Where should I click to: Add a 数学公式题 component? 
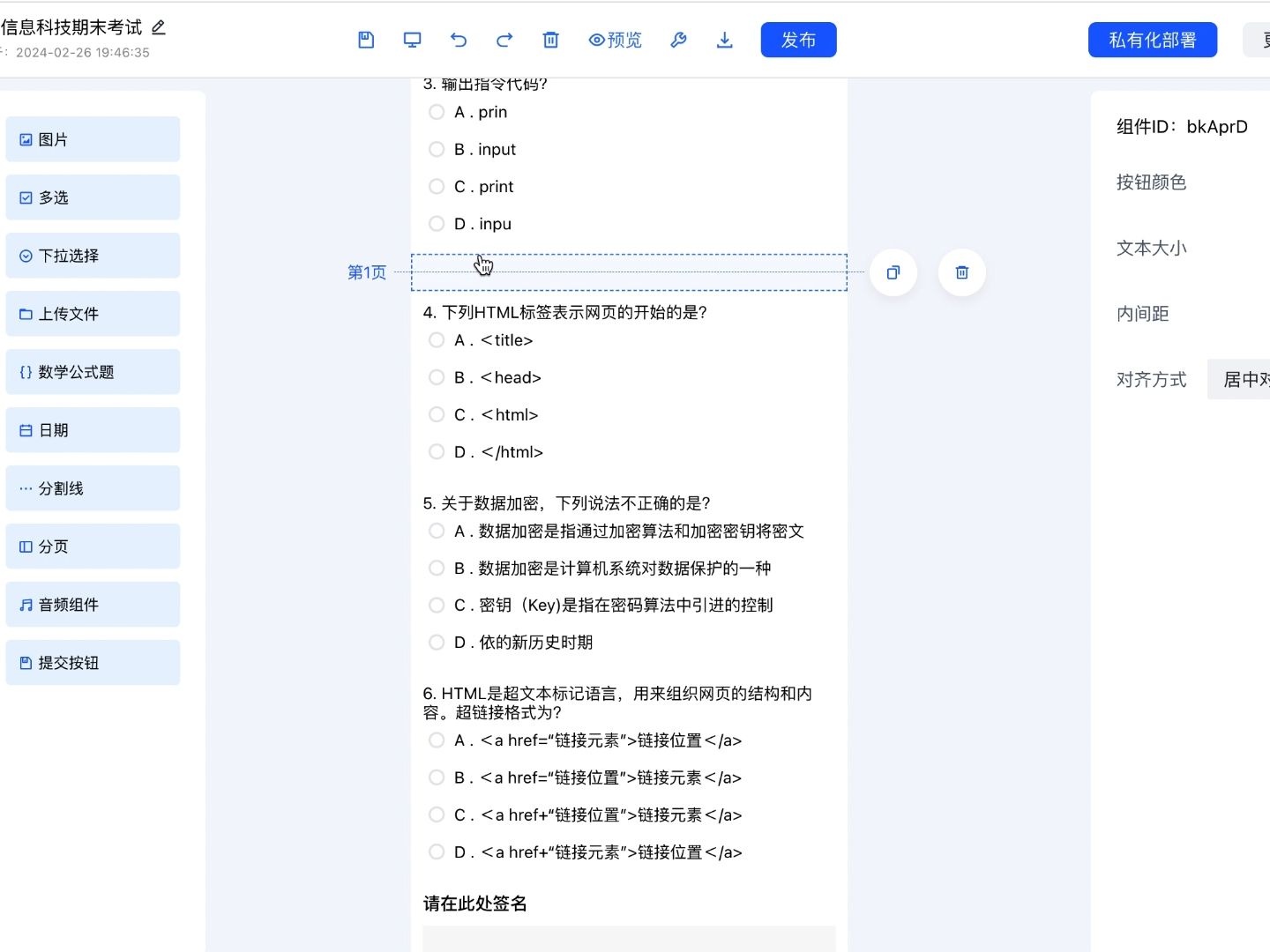tap(93, 372)
